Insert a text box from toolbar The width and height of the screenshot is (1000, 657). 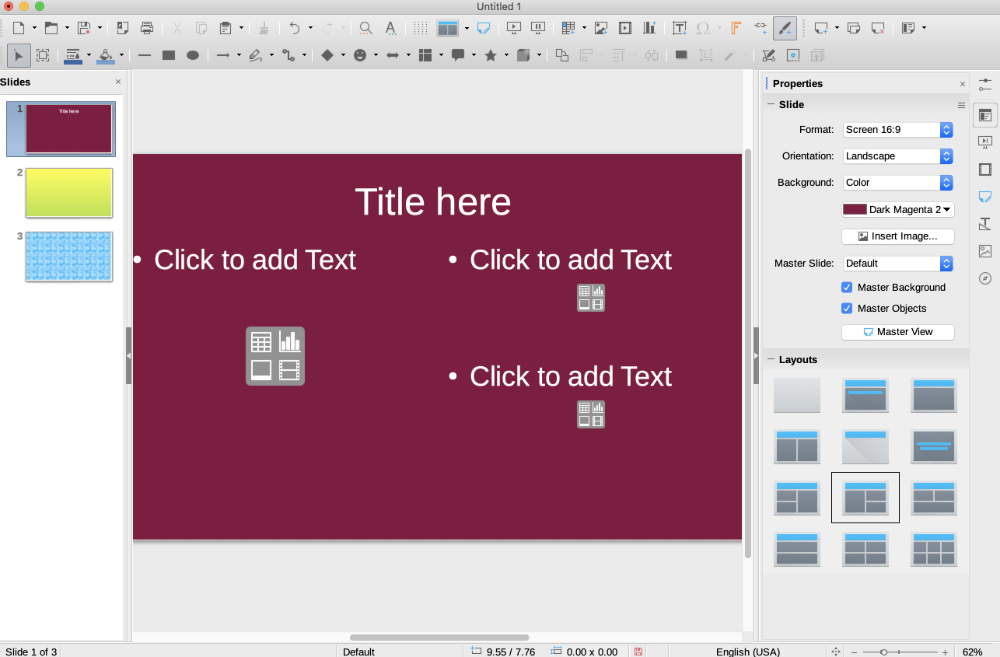click(679, 28)
